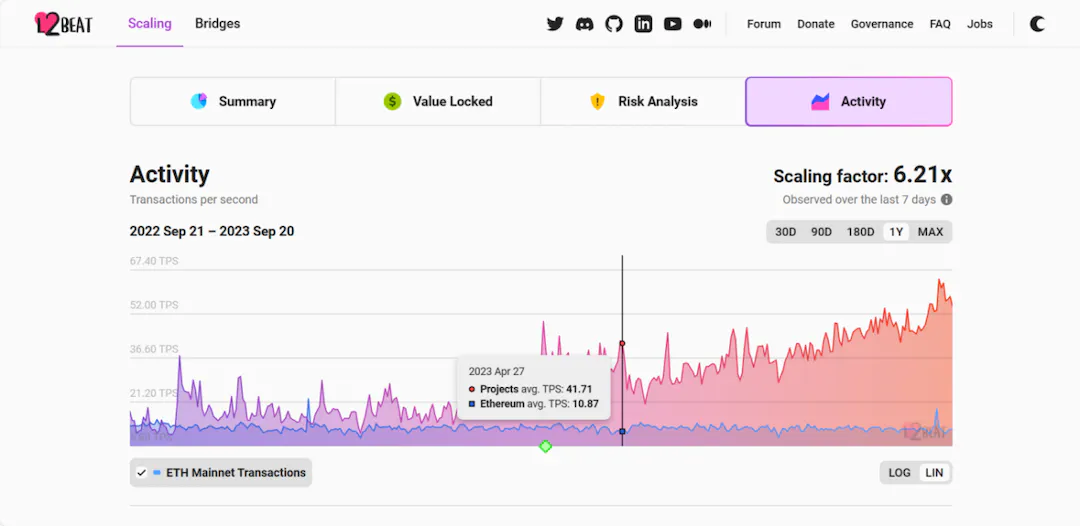Switch chart to LOG scale
This screenshot has width=1080, height=526.
[x=900, y=473]
